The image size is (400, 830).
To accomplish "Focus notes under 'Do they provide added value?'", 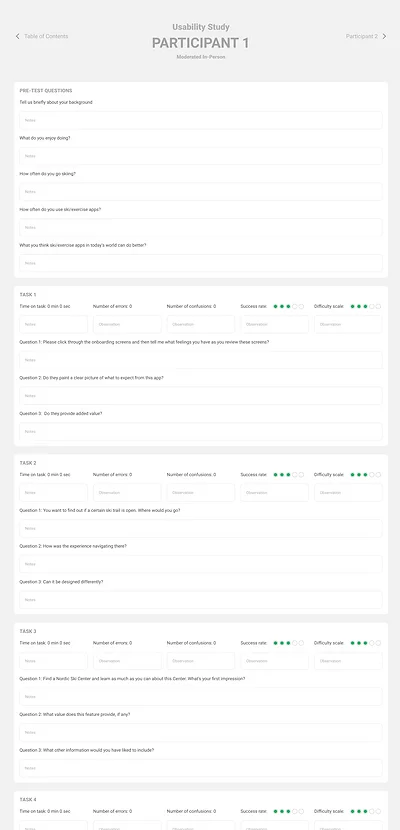I will click(x=201, y=431).
